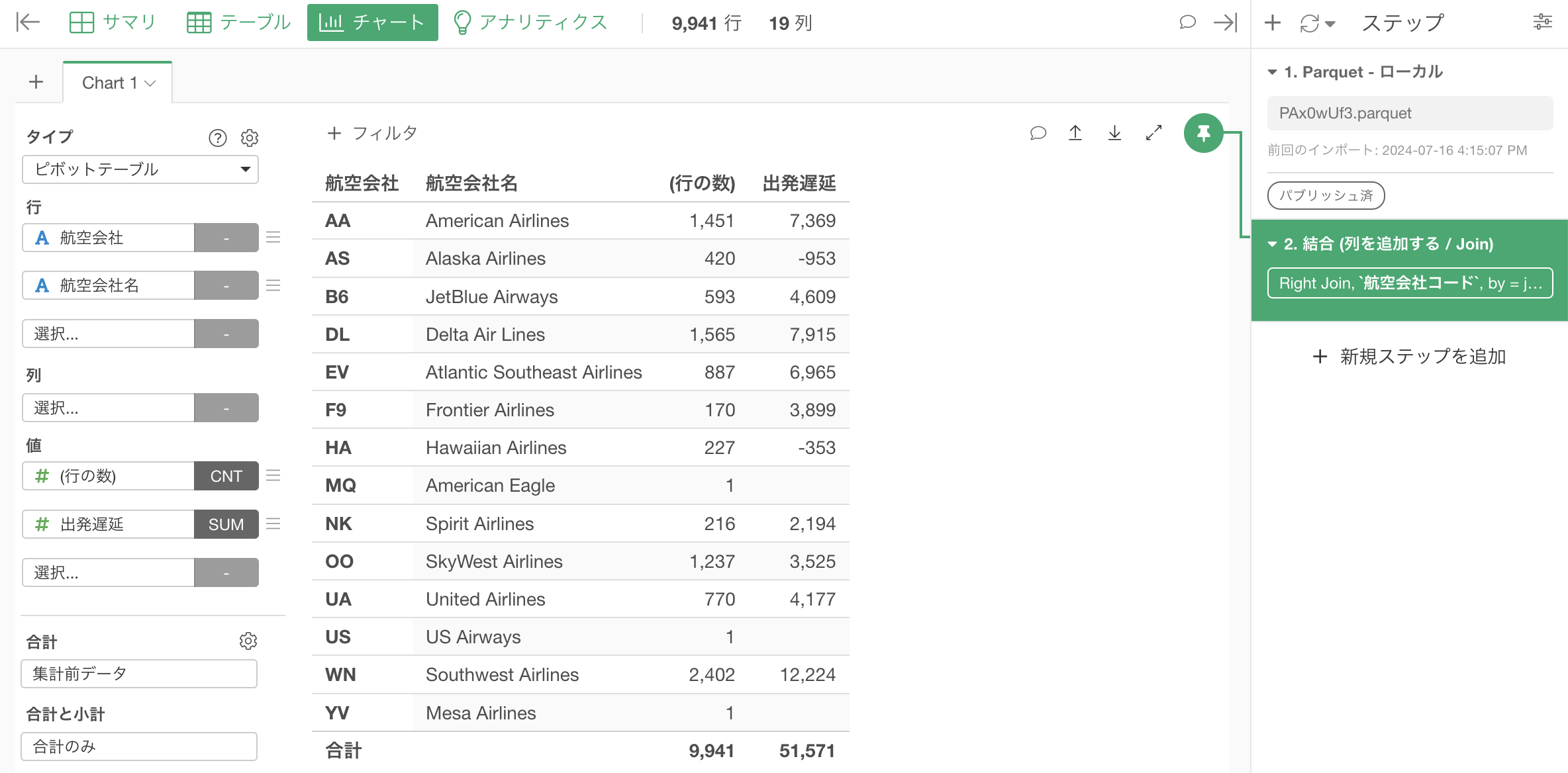Open the ピボットテーブル chart type dropdown
The height and width of the screenshot is (773, 1568).
[x=140, y=169]
